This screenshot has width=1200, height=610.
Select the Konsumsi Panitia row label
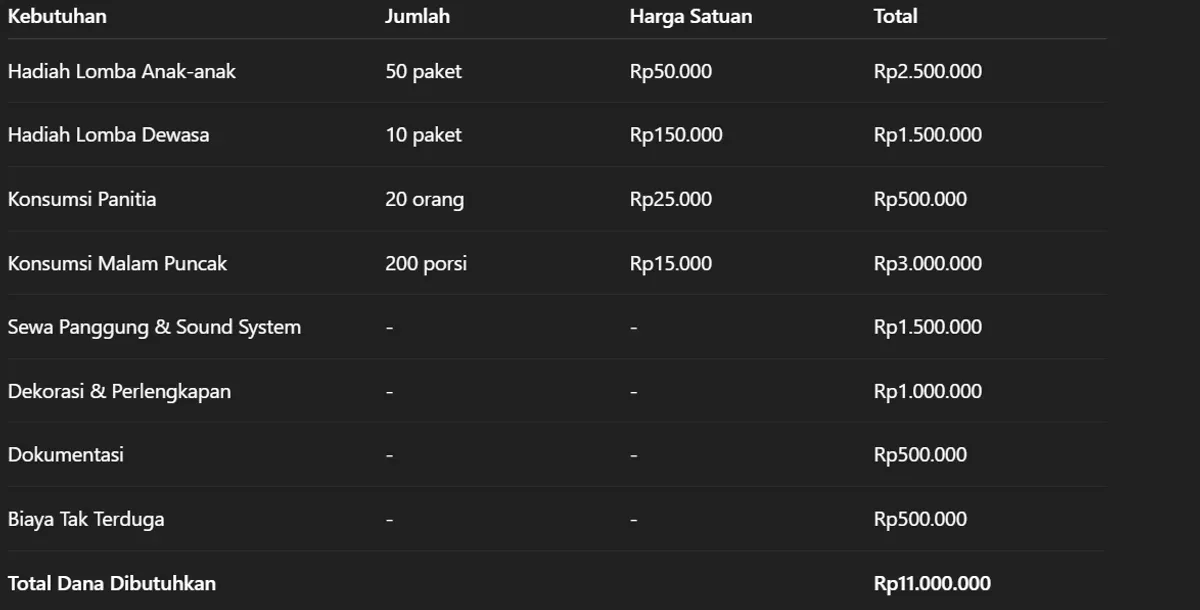[x=82, y=199]
